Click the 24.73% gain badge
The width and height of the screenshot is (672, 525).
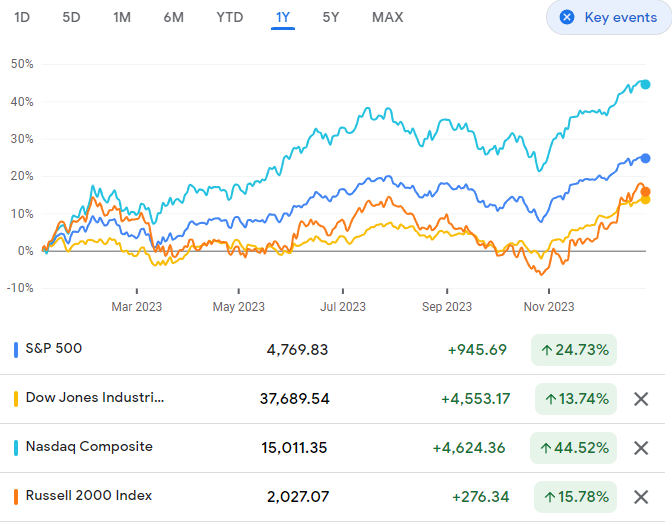point(574,350)
